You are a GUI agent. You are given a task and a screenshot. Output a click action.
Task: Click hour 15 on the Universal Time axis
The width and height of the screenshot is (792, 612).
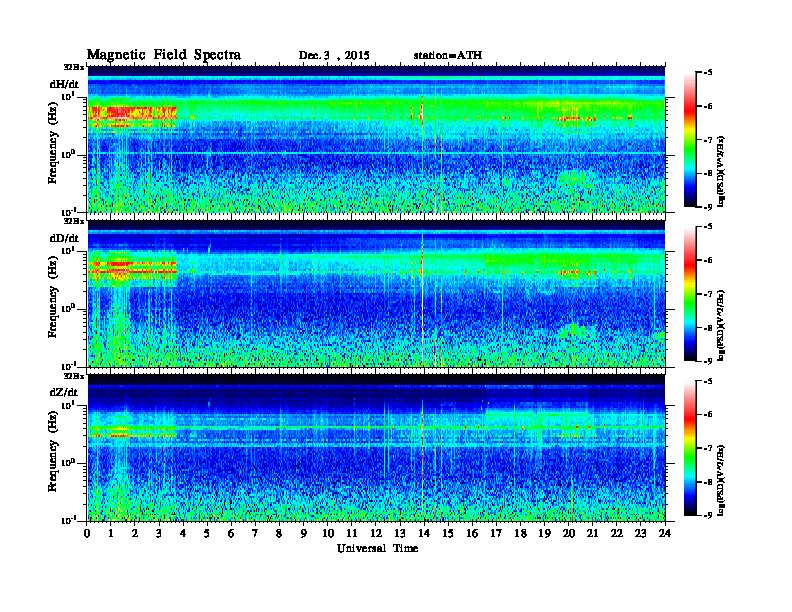(449, 533)
